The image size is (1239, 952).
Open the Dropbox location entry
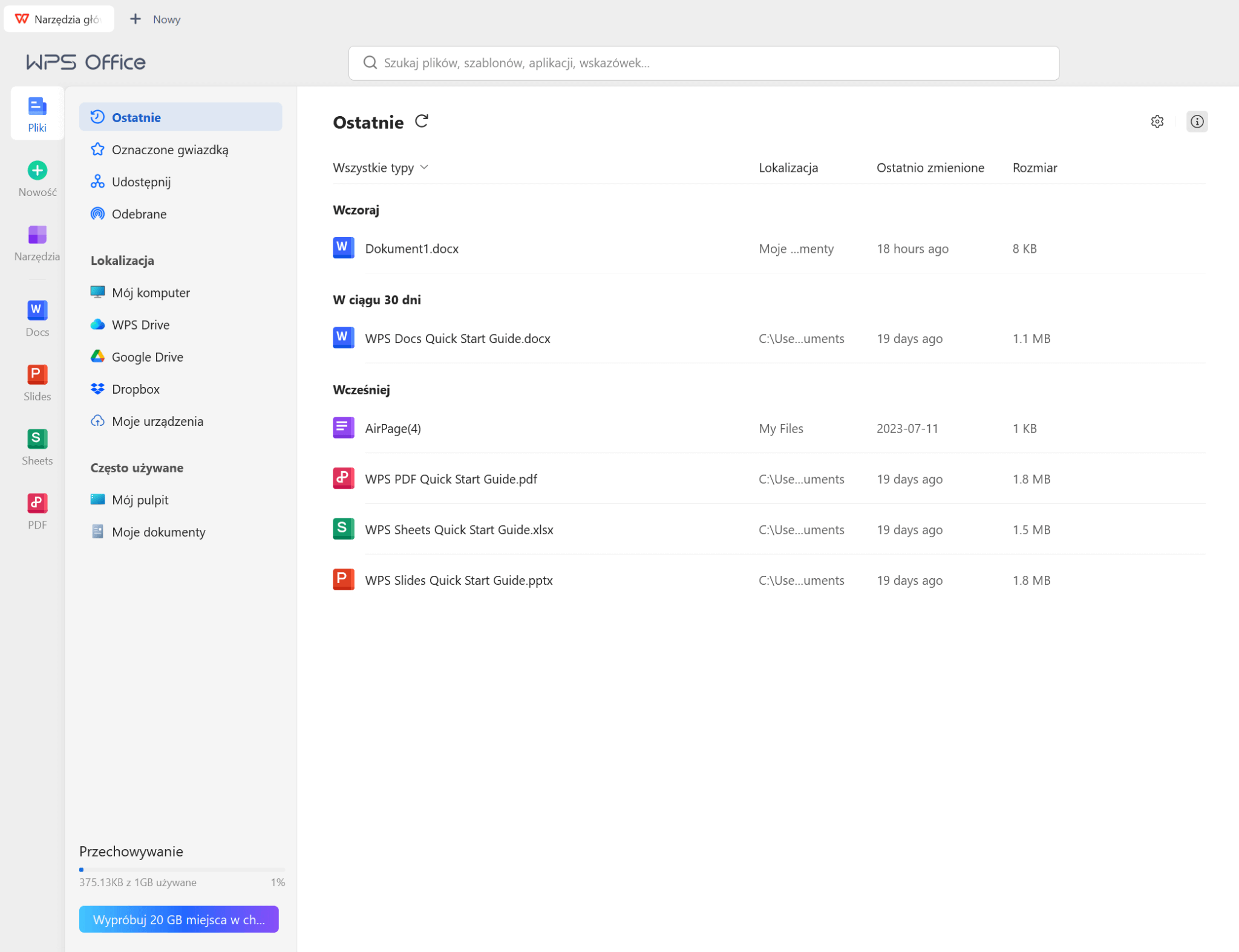[x=136, y=389]
